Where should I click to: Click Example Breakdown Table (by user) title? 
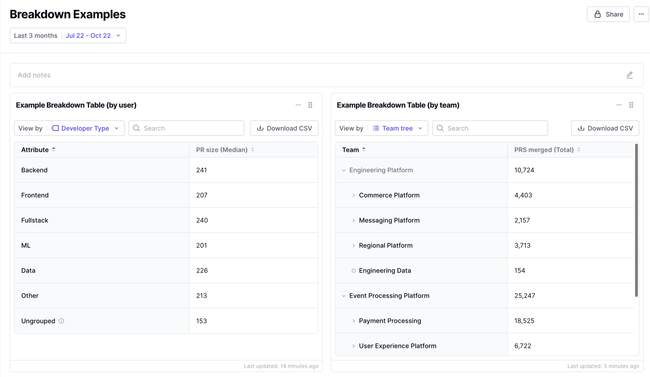point(76,105)
